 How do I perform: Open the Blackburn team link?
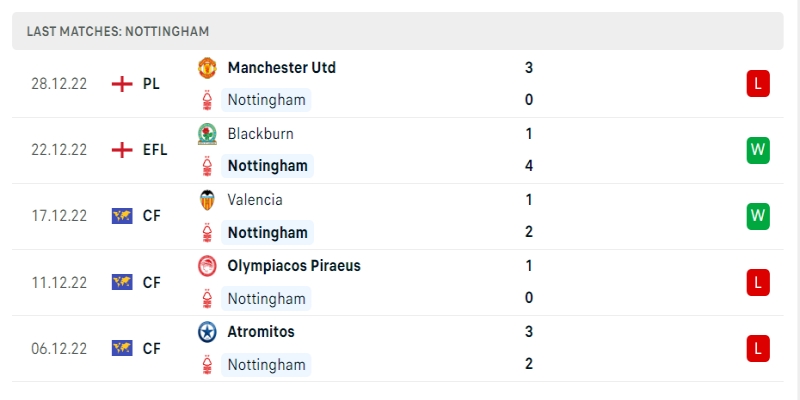260,134
